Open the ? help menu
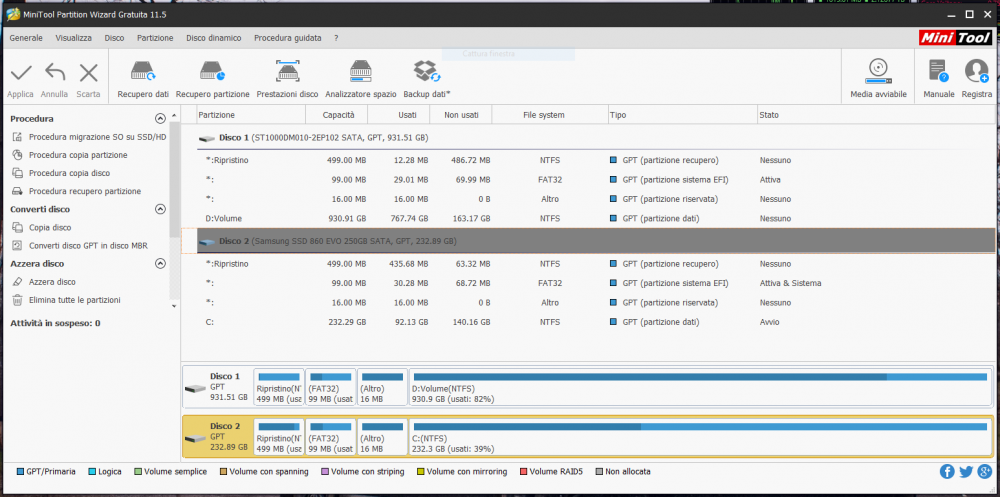The height and width of the screenshot is (497, 1000). pyautogui.click(x=336, y=38)
